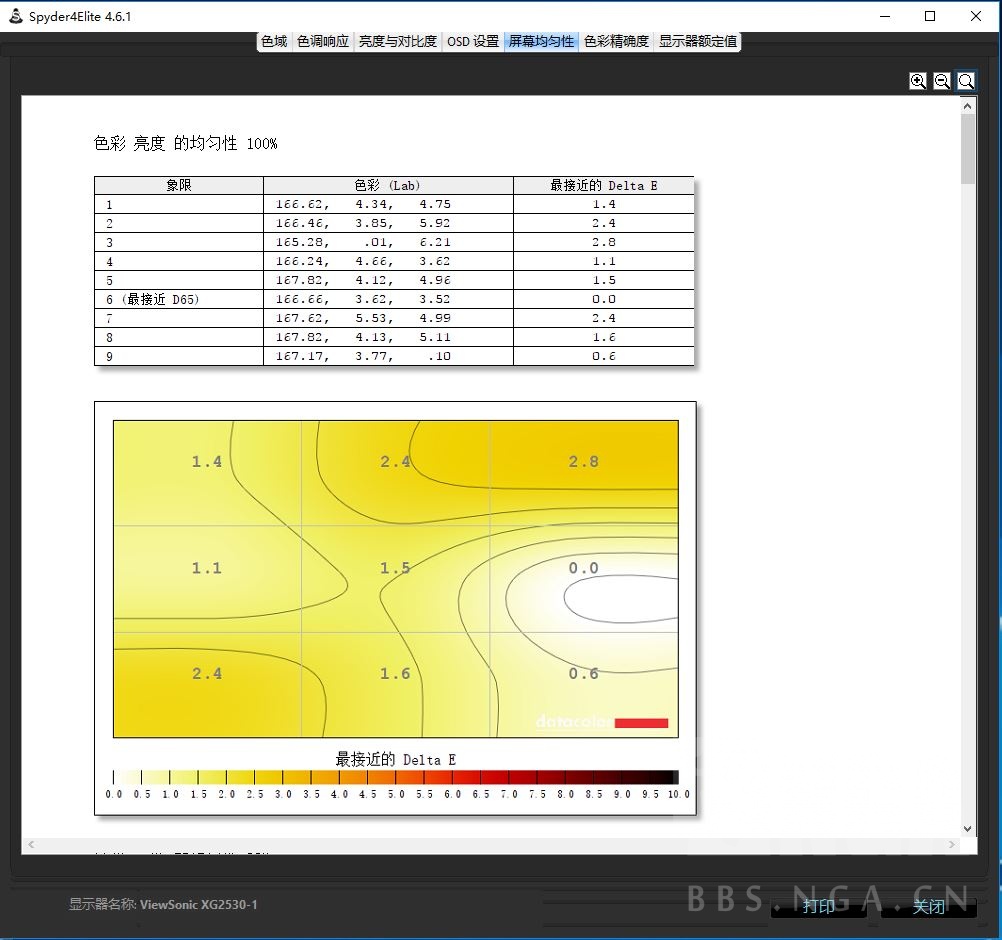Switch to the 色域 tab

point(274,42)
